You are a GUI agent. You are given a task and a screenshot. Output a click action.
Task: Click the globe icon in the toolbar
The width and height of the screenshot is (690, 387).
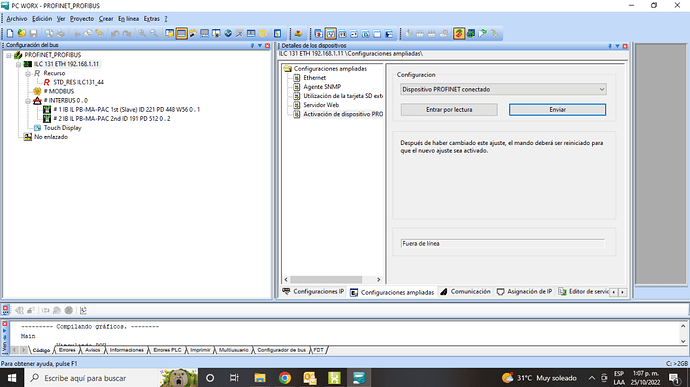point(228,33)
